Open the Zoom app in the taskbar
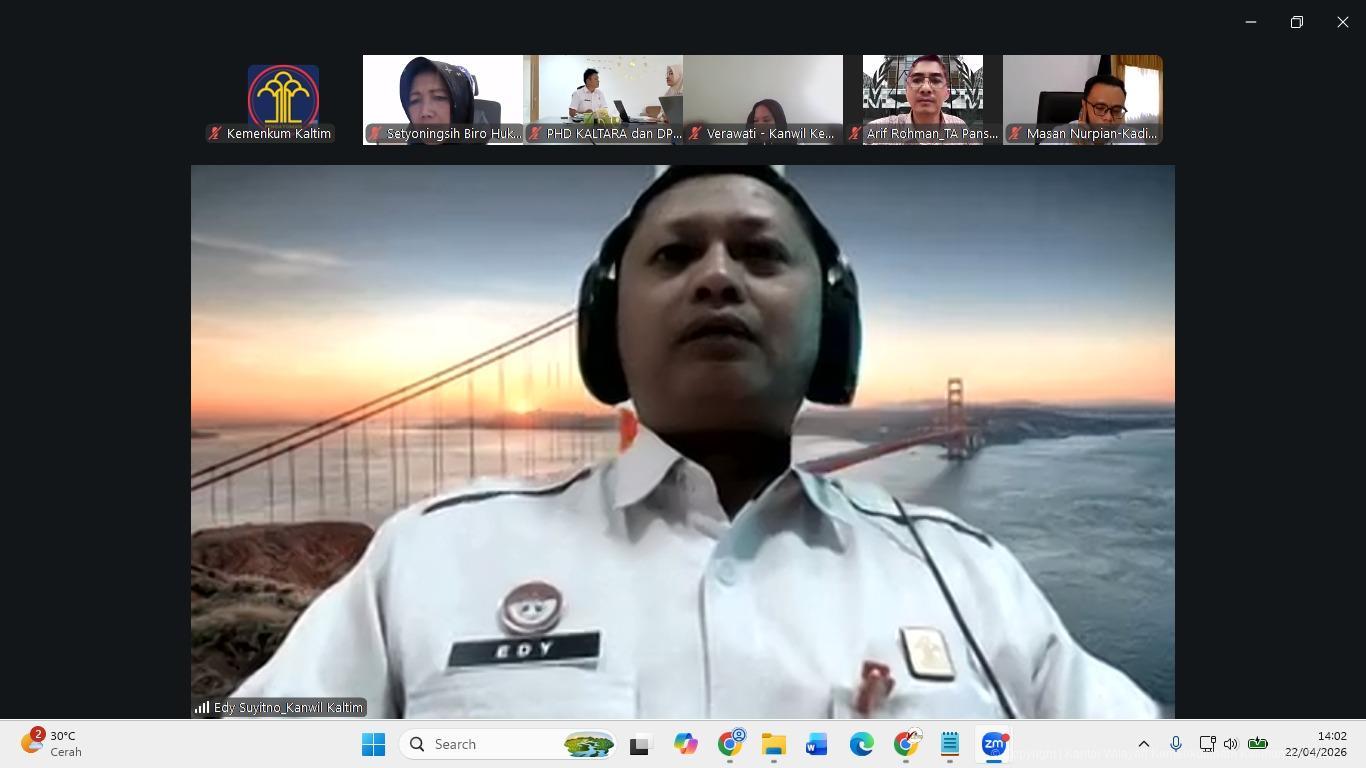This screenshot has height=768, width=1366. pos(993,744)
